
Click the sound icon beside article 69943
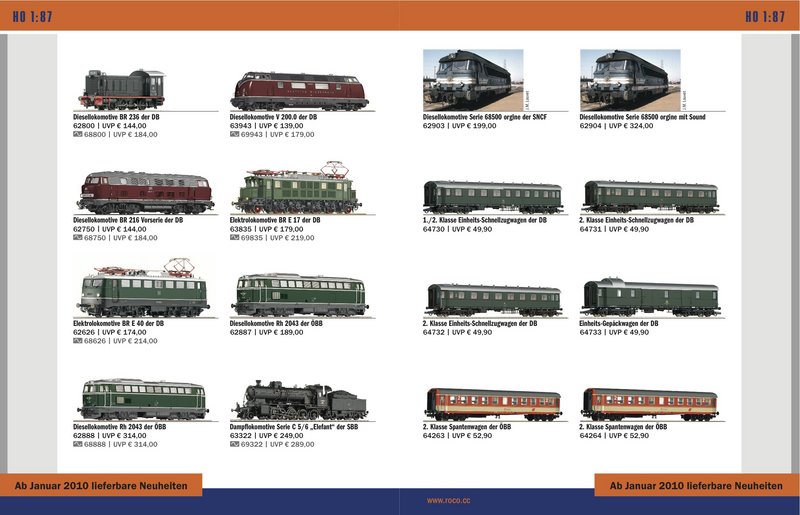[x=234, y=135]
